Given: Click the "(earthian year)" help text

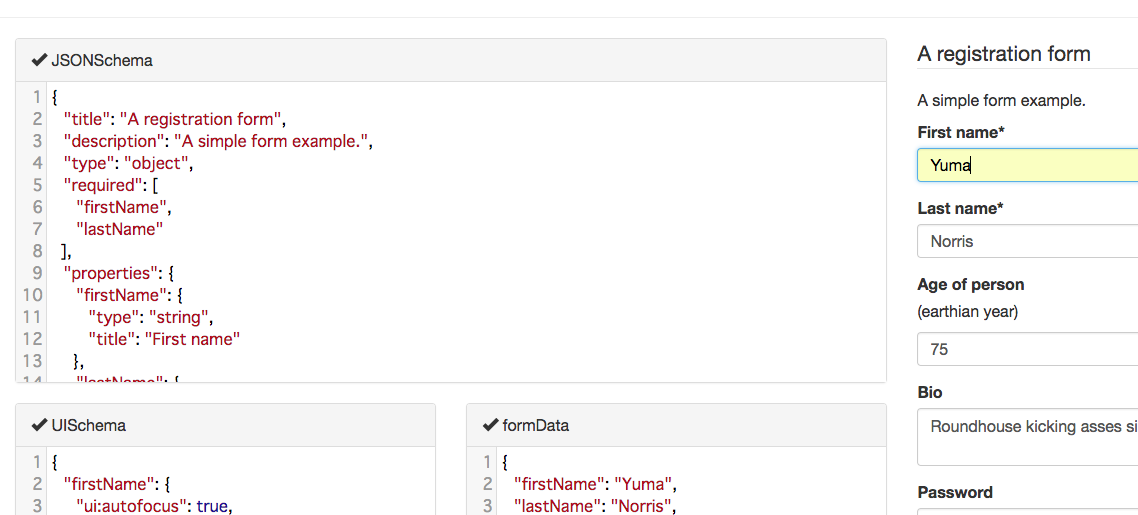Looking at the screenshot, I should (x=967, y=313).
